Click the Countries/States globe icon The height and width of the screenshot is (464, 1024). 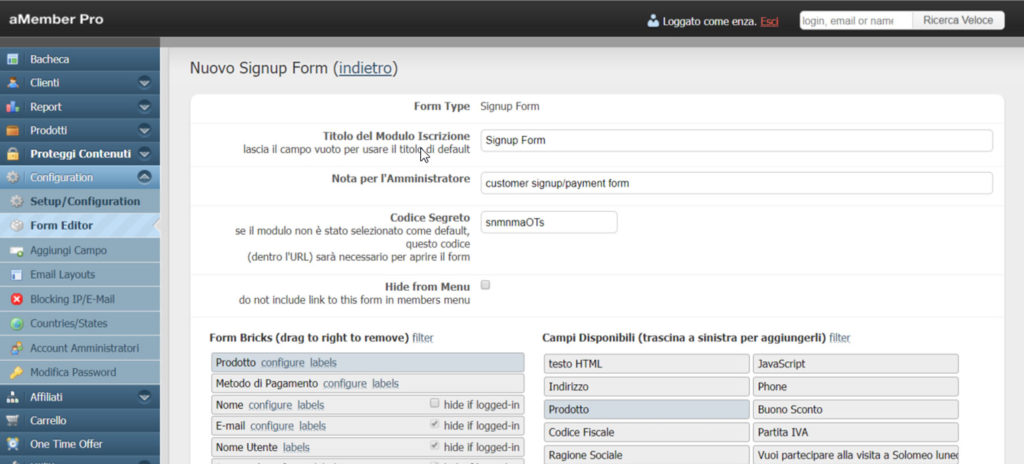pyautogui.click(x=17, y=324)
